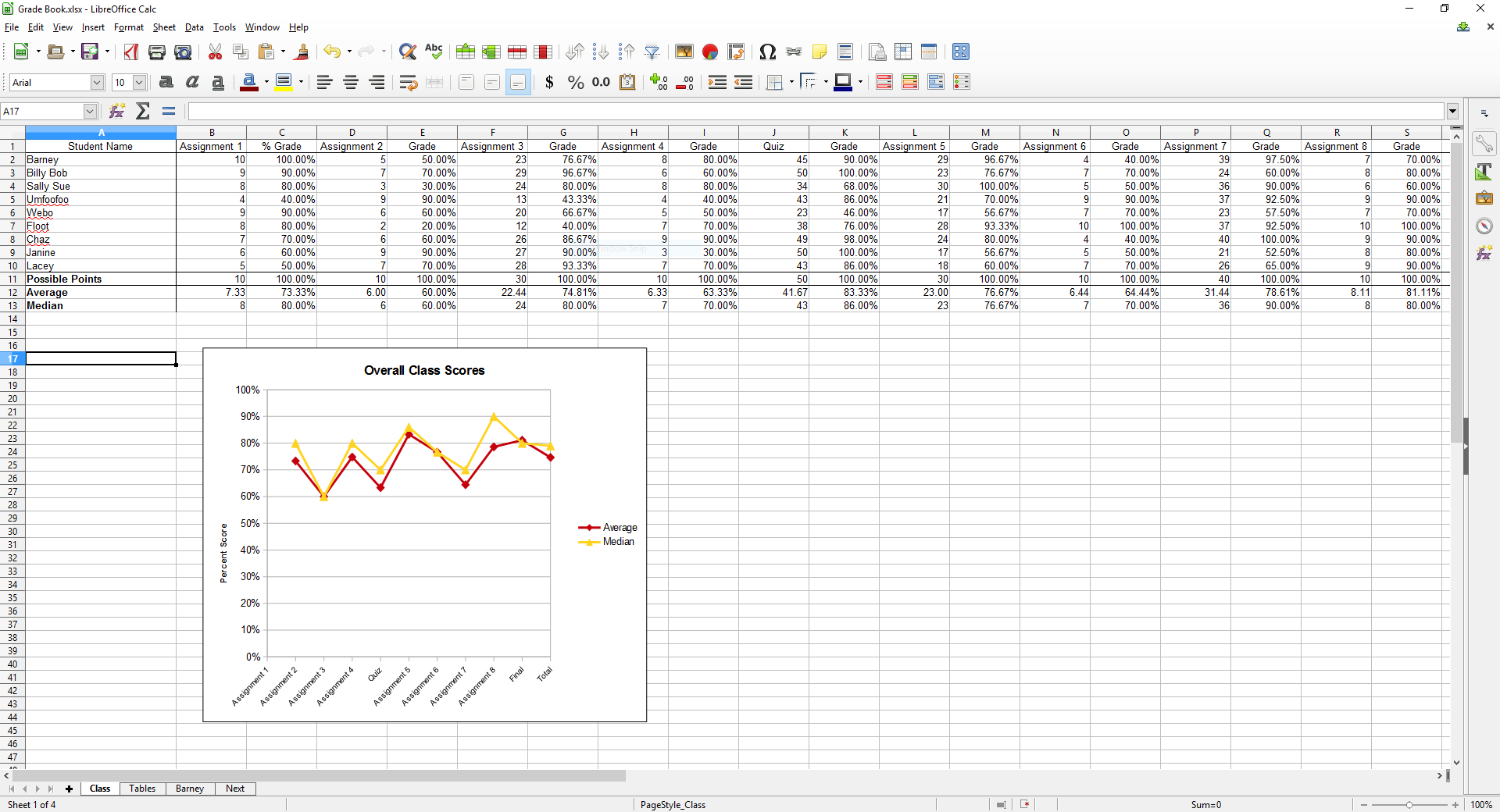Select the Clone Formatting paintbrush
Image resolution: width=1500 pixels, height=812 pixels.
(302, 52)
